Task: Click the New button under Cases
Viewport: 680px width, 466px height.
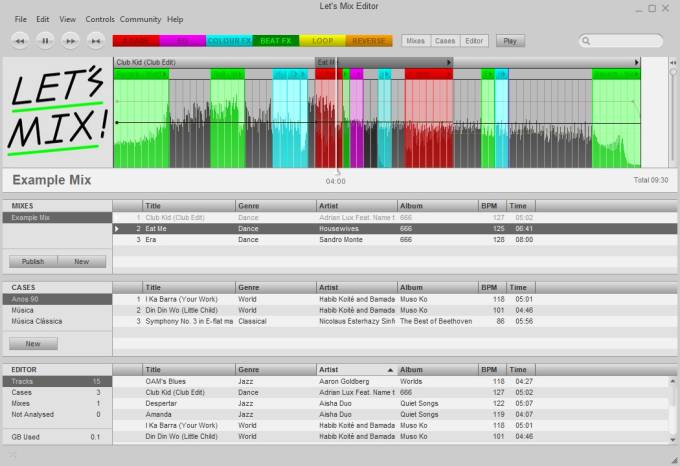Action: (33, 343)
